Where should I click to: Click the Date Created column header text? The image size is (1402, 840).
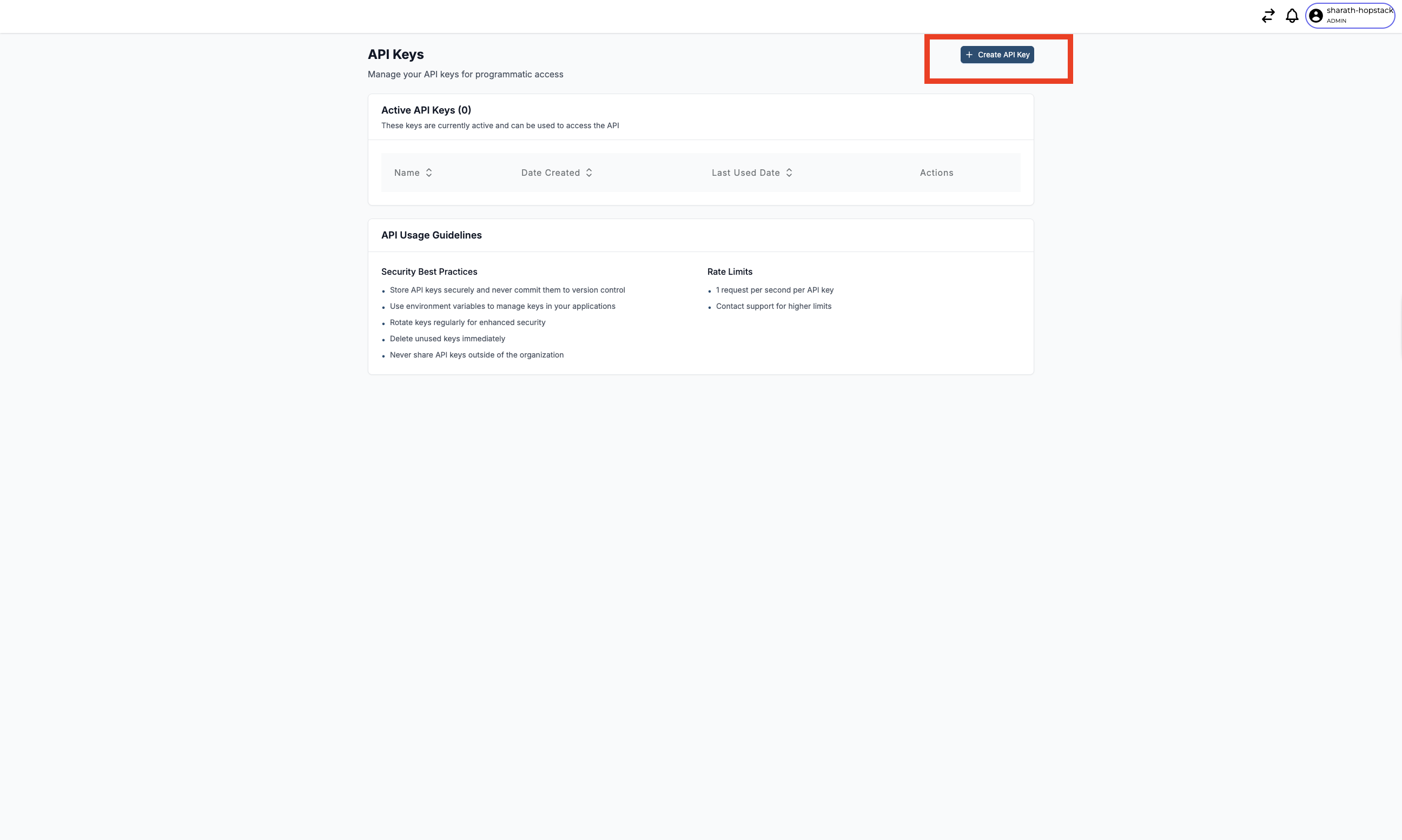click(550, 173)
